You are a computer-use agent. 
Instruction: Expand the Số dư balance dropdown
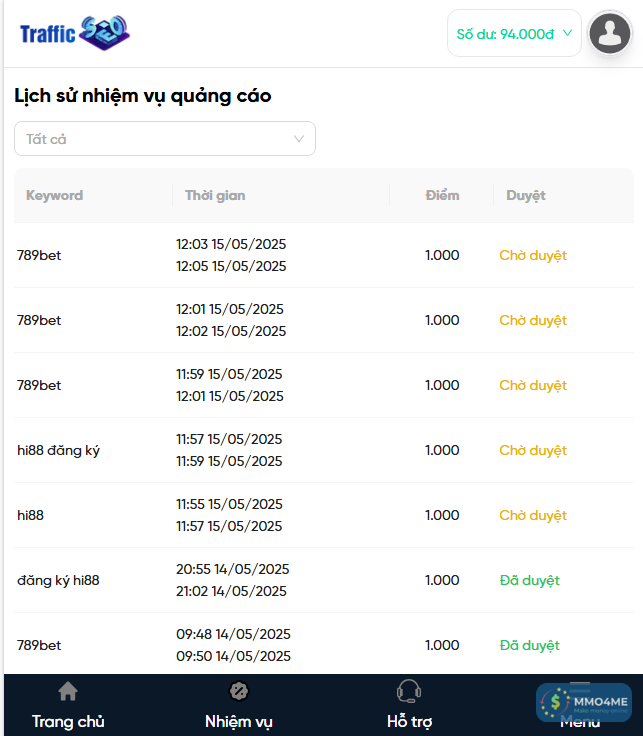(514, 33)
